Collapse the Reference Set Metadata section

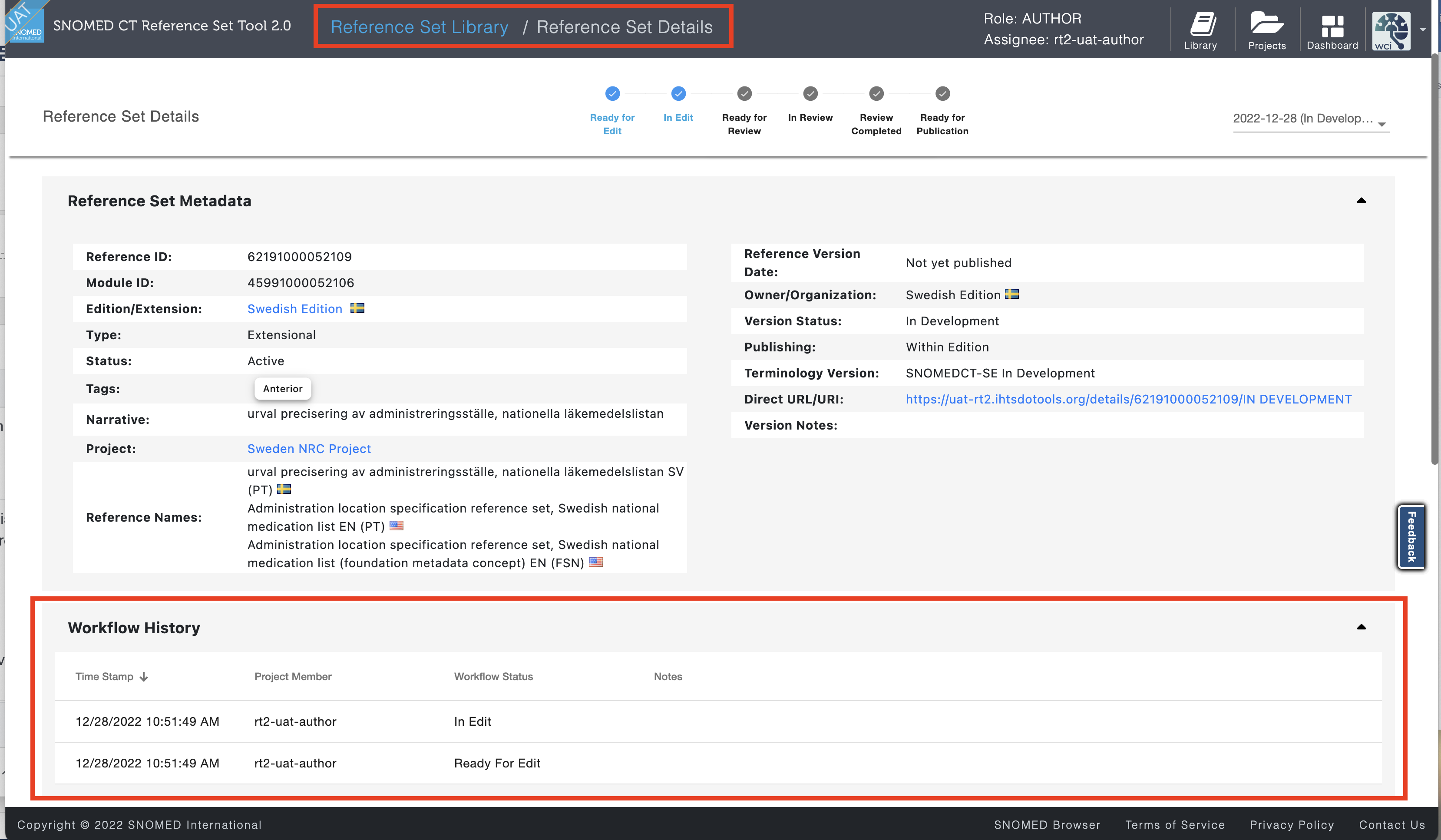1362,201
